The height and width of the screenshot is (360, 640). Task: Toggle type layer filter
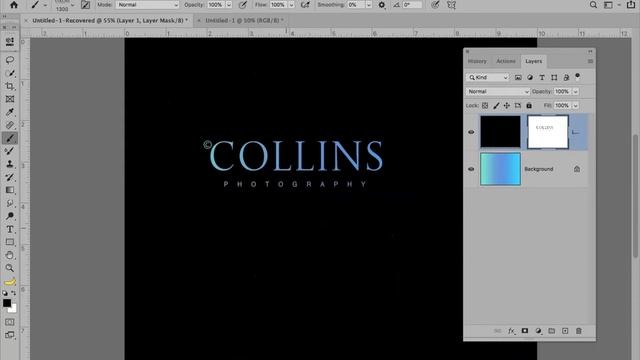(x=542, y=77)
